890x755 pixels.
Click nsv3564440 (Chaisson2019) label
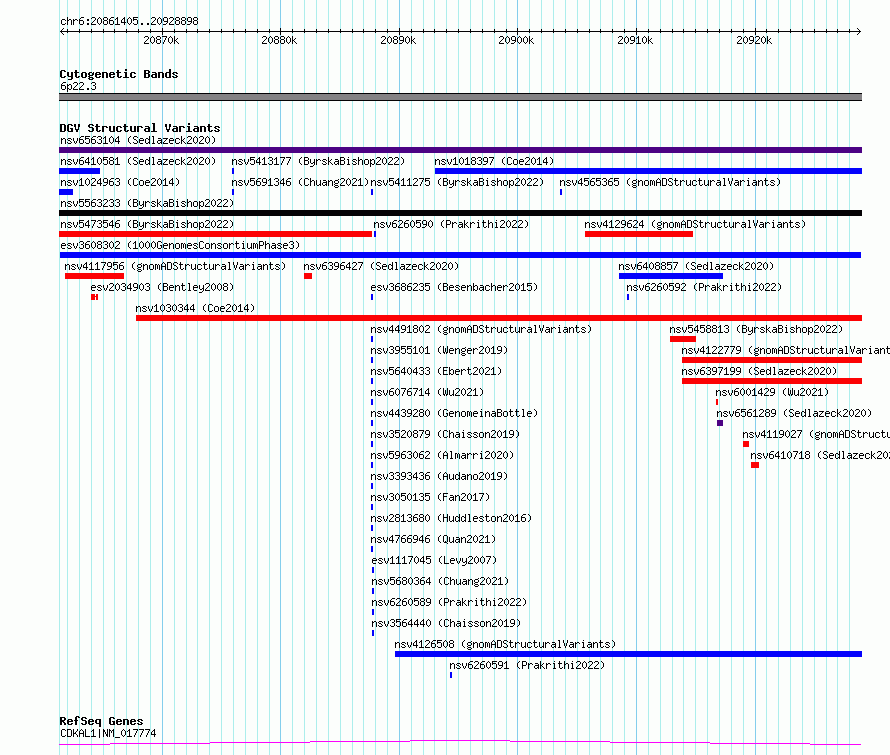pyautogui.click(x=446, y=623)
